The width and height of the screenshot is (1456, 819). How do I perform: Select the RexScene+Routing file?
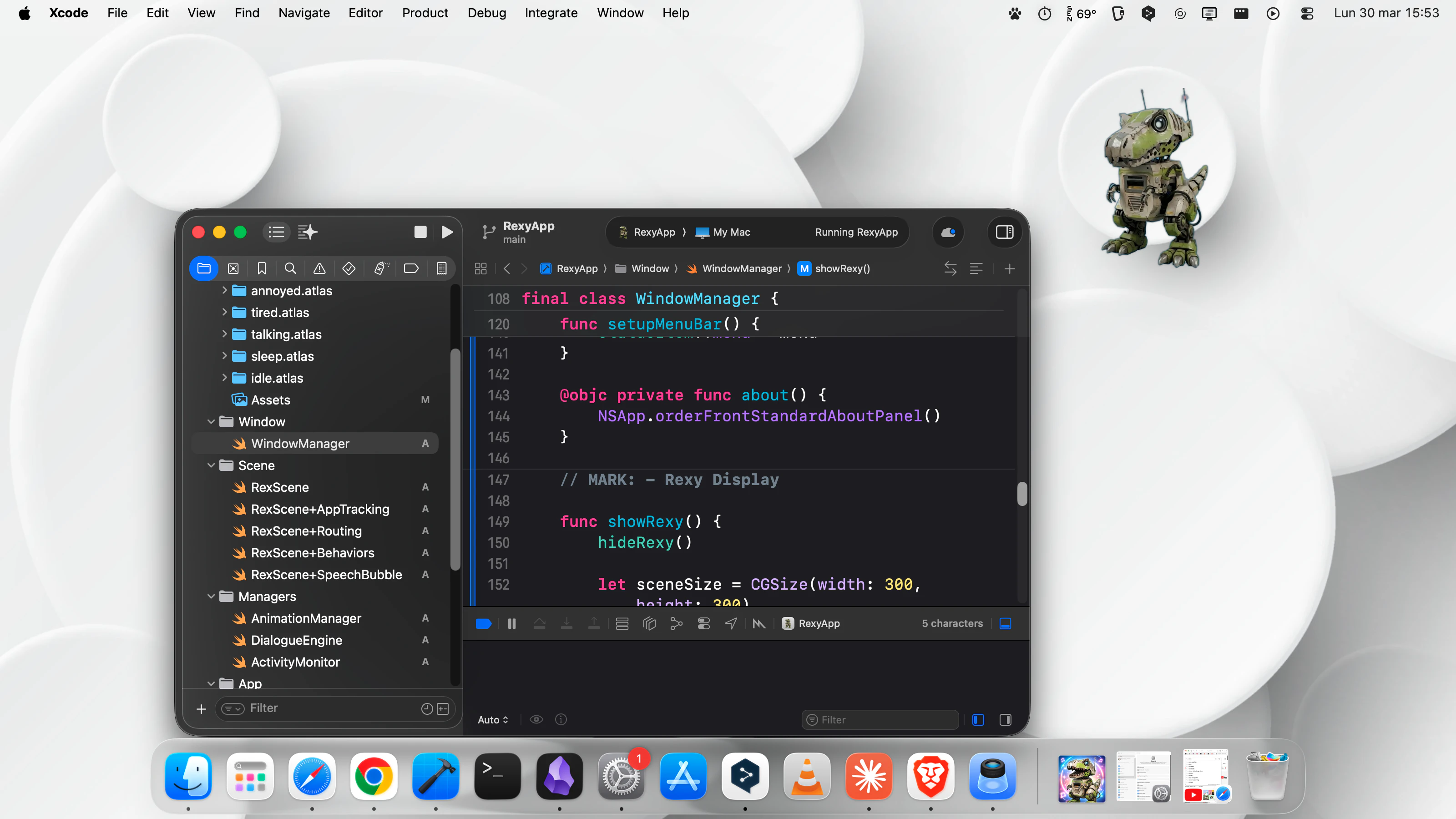point(306,531)
